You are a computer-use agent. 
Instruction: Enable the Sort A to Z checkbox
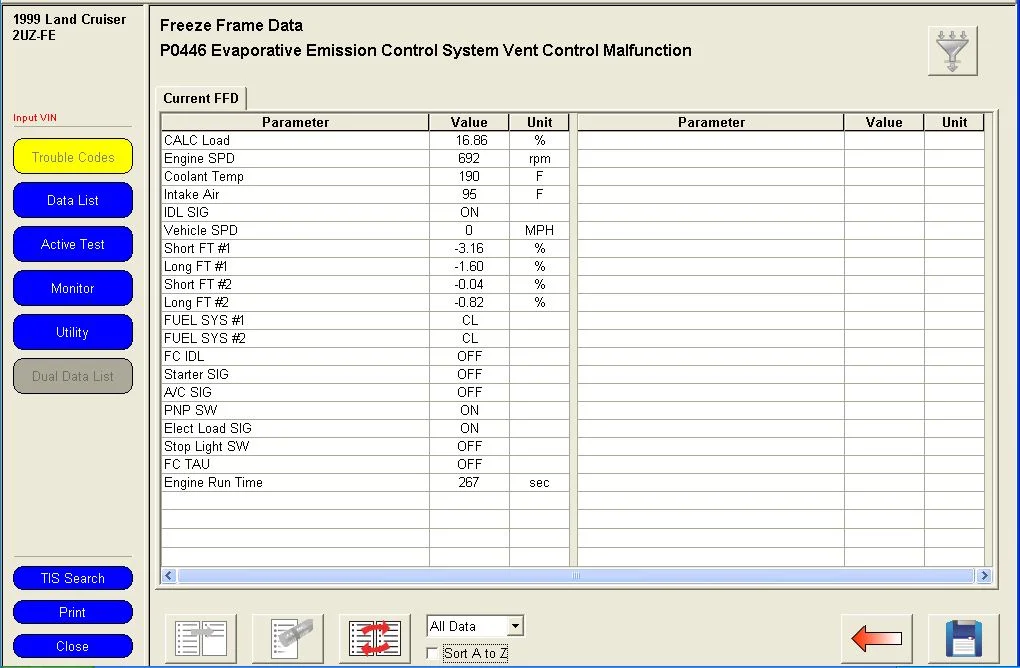point(432,653)
